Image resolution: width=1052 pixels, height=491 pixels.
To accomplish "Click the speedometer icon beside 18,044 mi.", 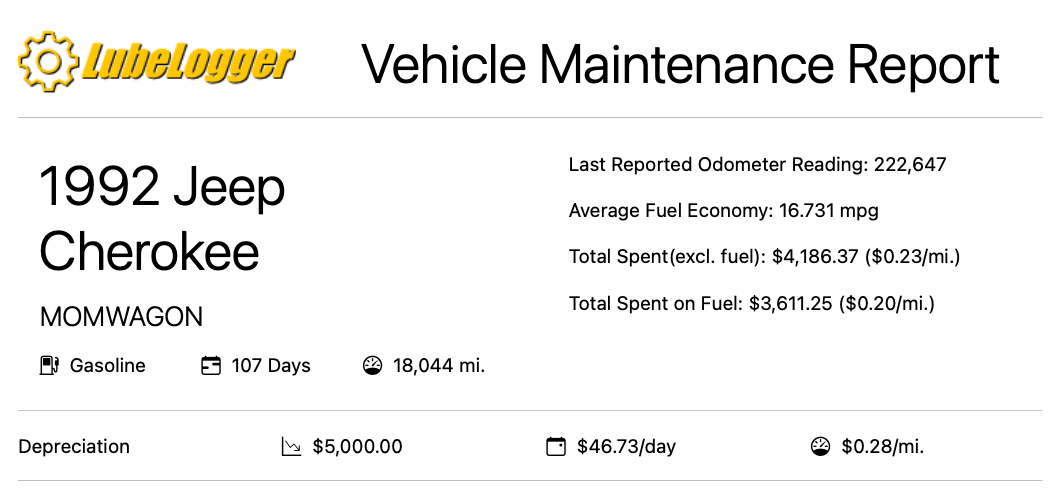I will pos(373,366).
